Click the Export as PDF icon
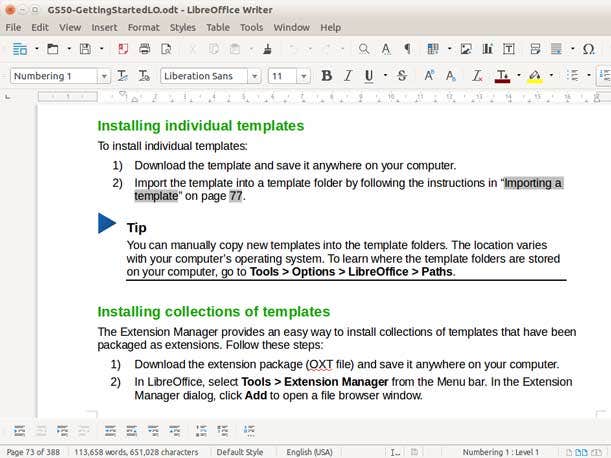The height and width of the screenshot is (458, 611). [x=123, y=48]
